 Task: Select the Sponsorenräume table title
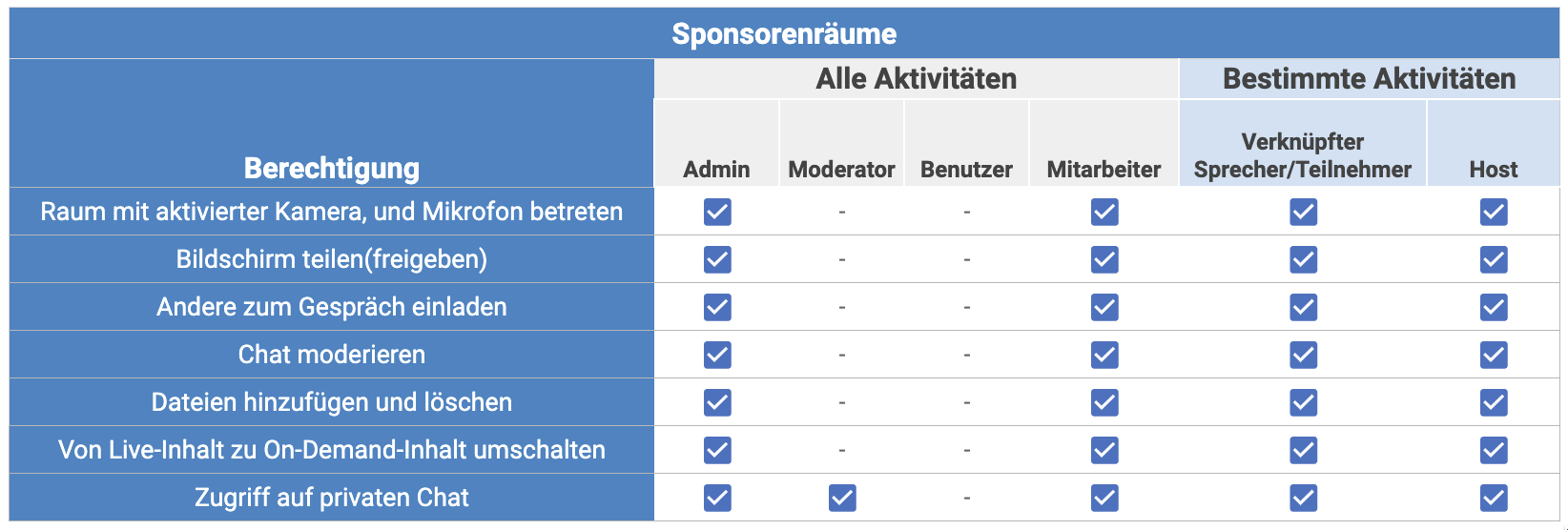tap(784, 34)
